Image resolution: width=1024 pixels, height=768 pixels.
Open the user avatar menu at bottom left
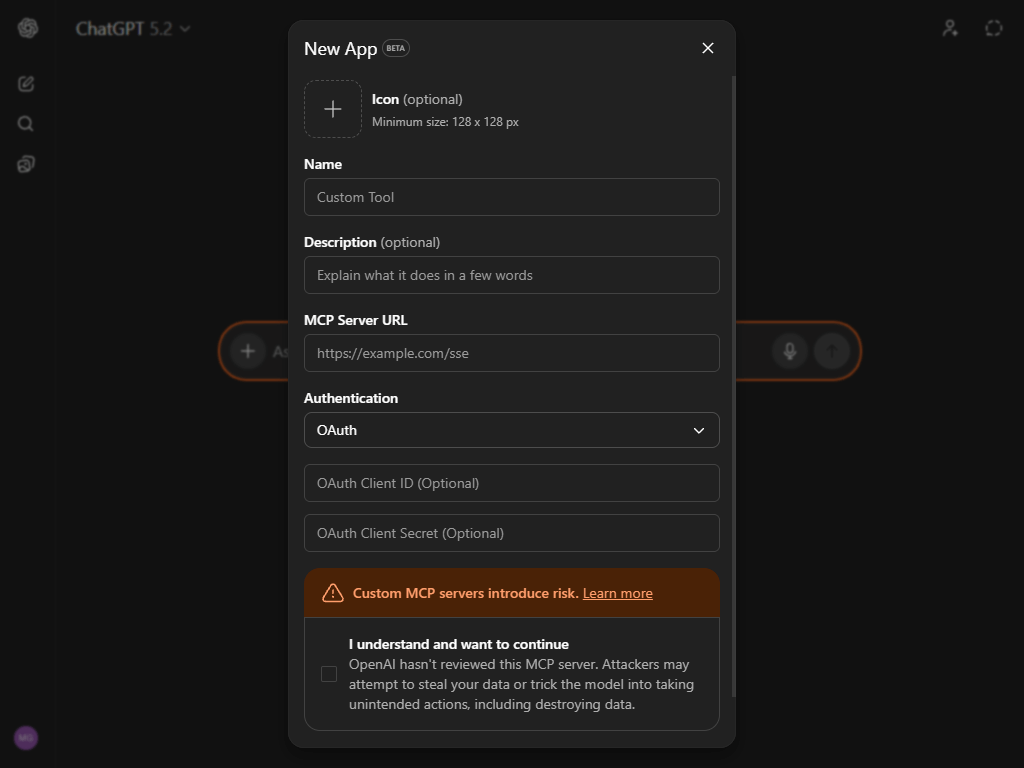(x=25, y=738)
